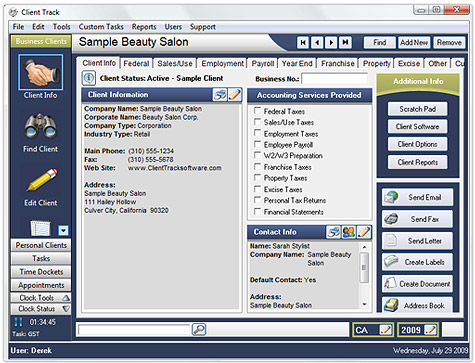Image resolution: width=475 pixels, height=363 pixels.
Task: Open contacts people icon in Contact Info
Action: pos(349,232)
